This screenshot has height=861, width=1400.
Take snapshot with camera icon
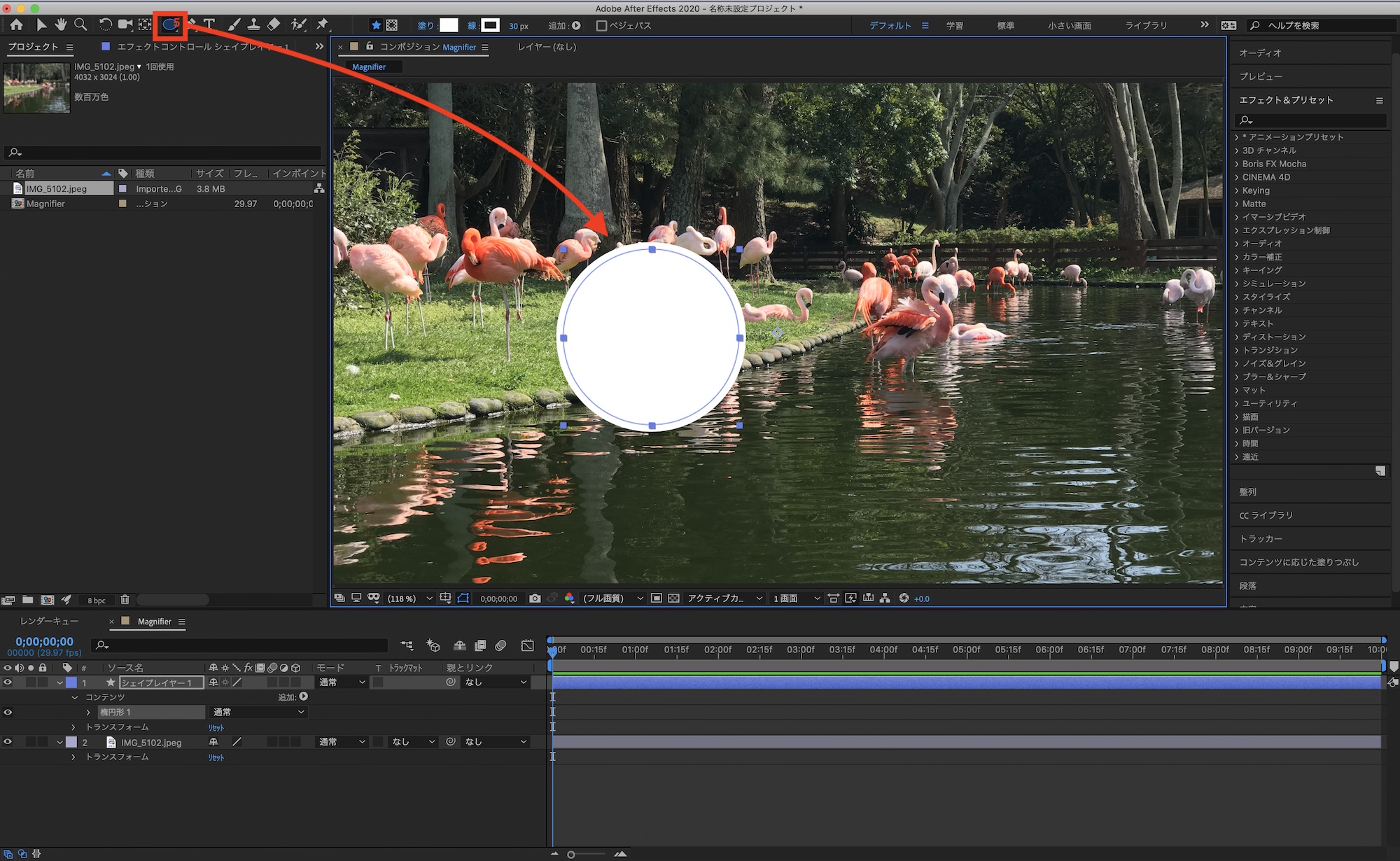point(535,598)
